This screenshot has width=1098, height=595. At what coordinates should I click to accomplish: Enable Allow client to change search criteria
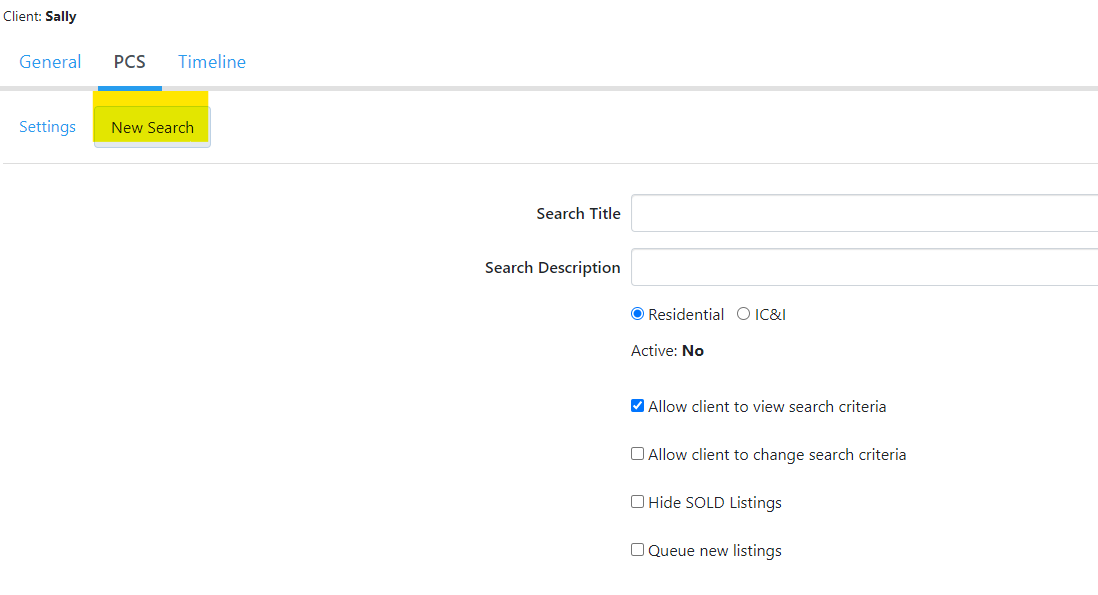click(637, 453)
